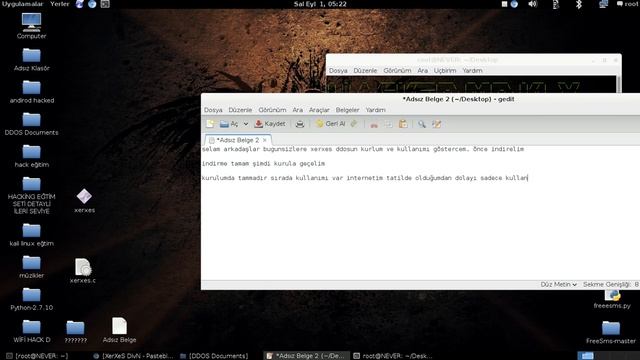Image resolution: width=640 pixels, height=360 pixels.
Task: Select the kali linux eğitim folder
Action: tap(31, 235)
